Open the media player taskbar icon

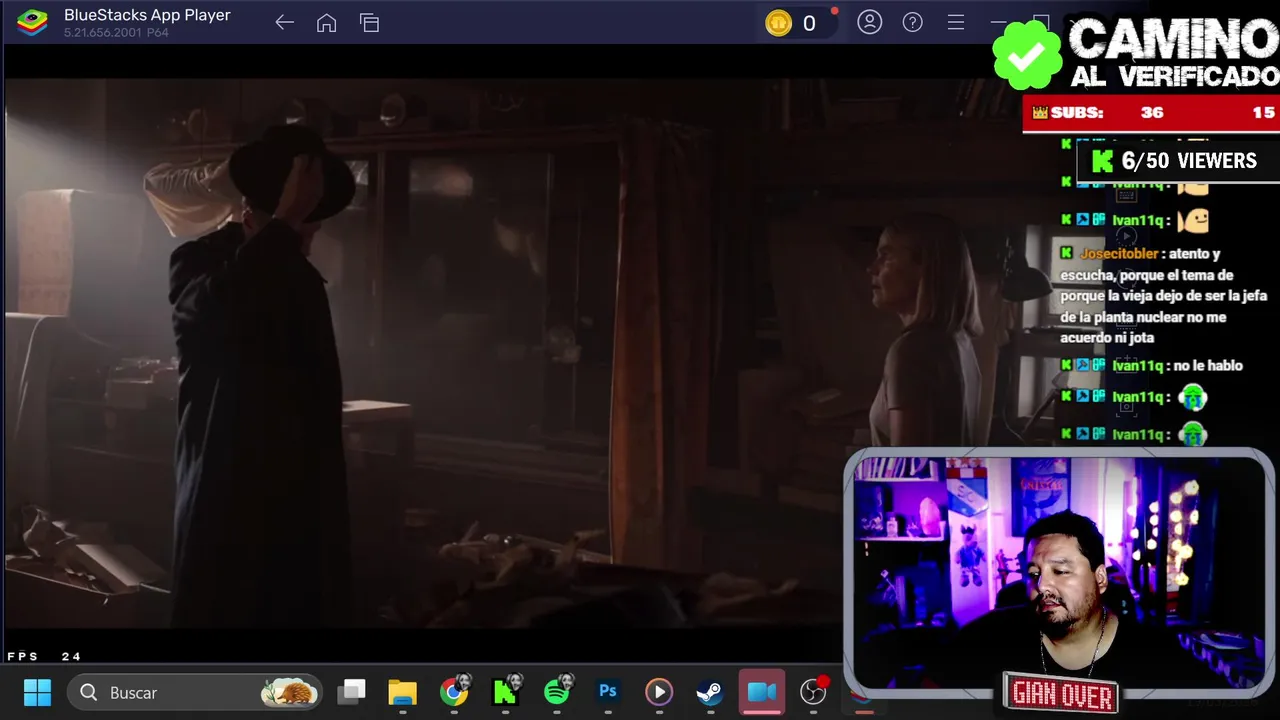click(x=659, y=692)
